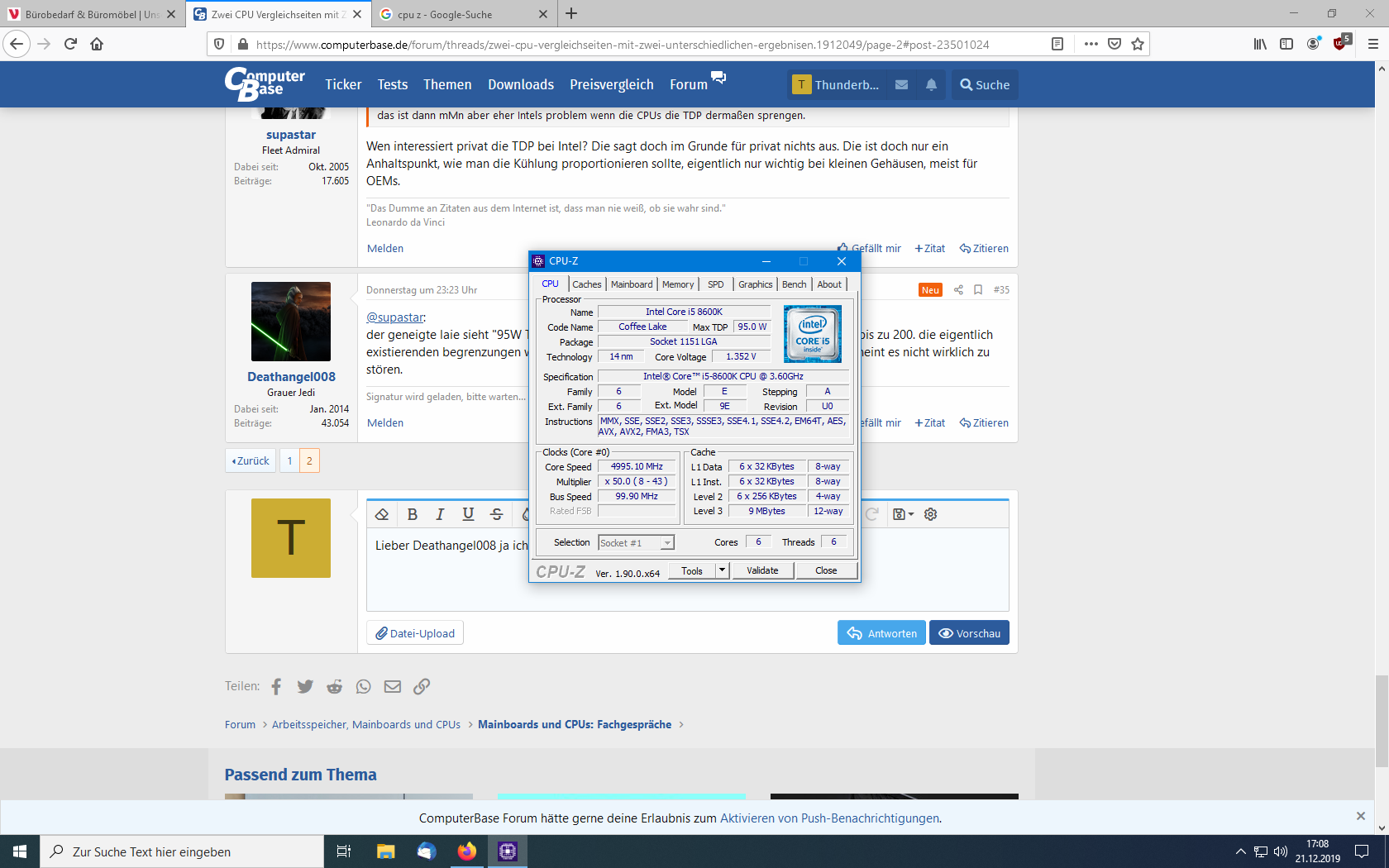Open the Preisvergleich menu item

[612, 84]
